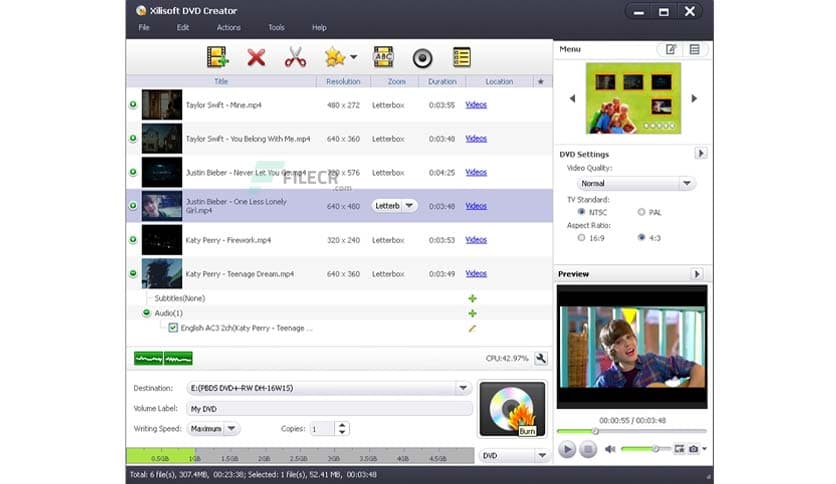836x484 pixels.
Task: Click the menu template list icon
Action: click(694, 50)
